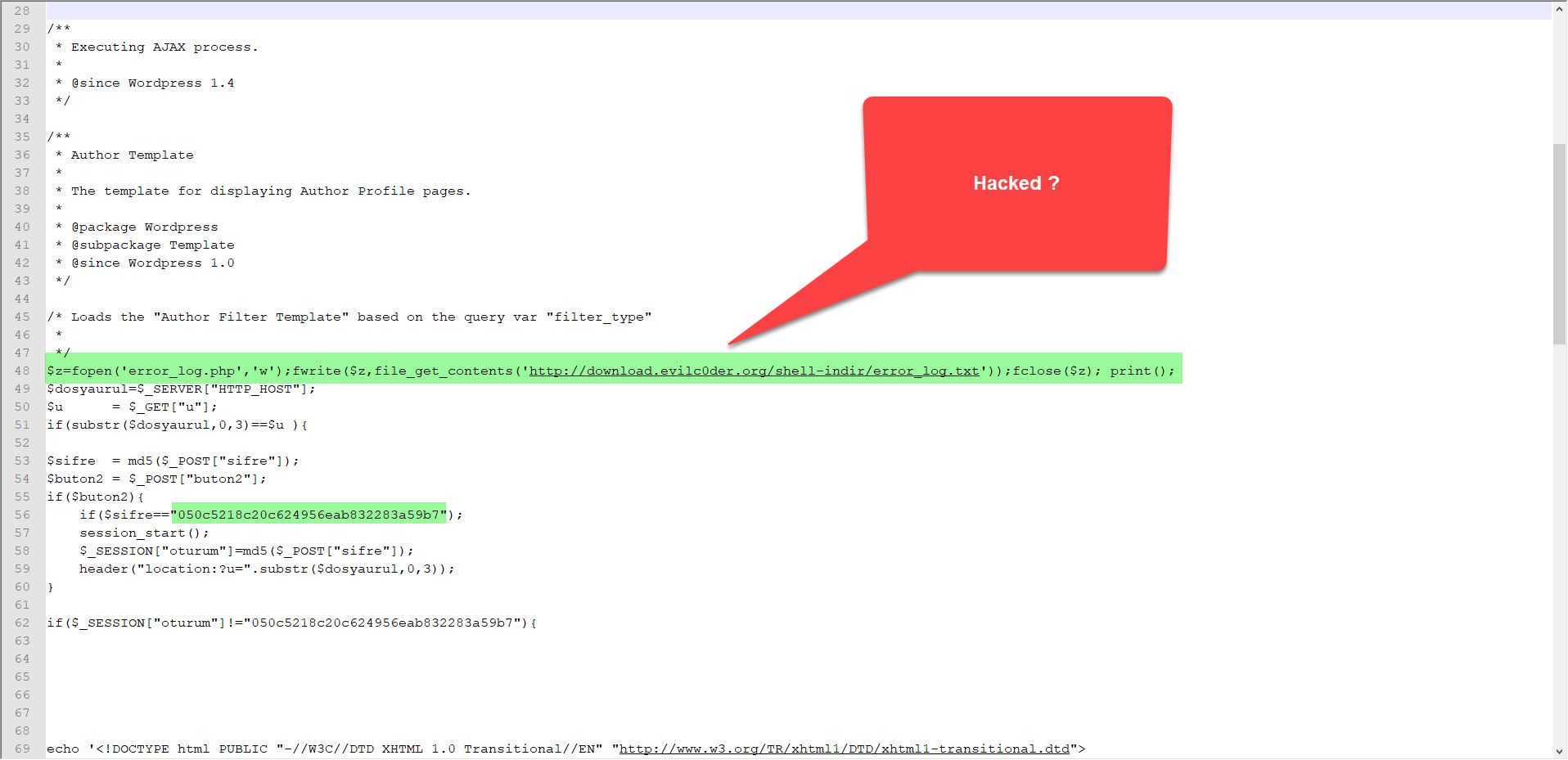
Task: Click the '@since Wordpress 1.0' line
Action: coord(152,263)
